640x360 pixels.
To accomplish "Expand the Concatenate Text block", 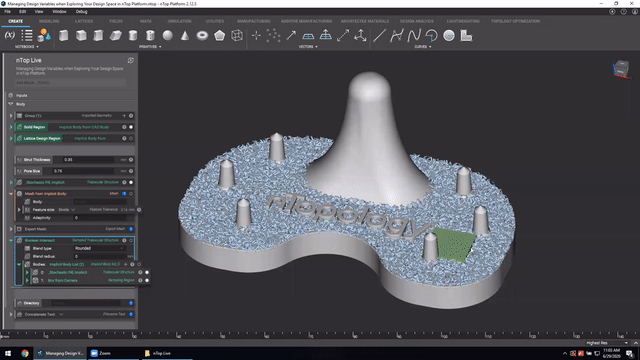I will [x=11, y=314].
